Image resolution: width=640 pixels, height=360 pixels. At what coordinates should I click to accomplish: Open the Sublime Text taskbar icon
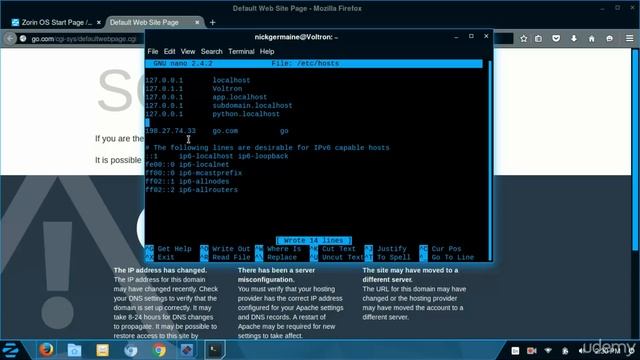(x=187, y=350)
